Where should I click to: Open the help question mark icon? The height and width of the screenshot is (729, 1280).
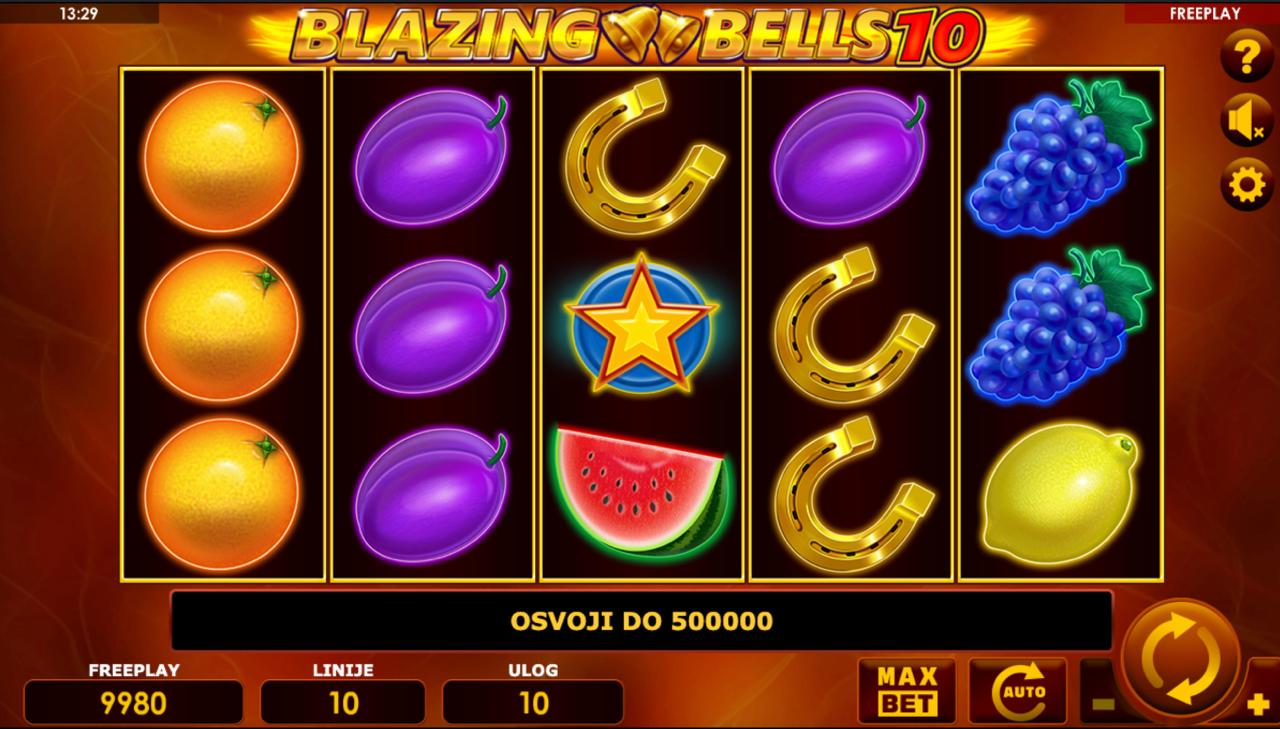(x=1247, y=57)
